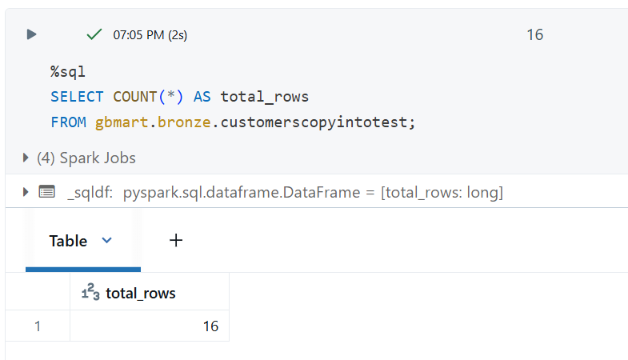
Task: Click customerscopyintotest table name in query
Action: pos(314,122)
